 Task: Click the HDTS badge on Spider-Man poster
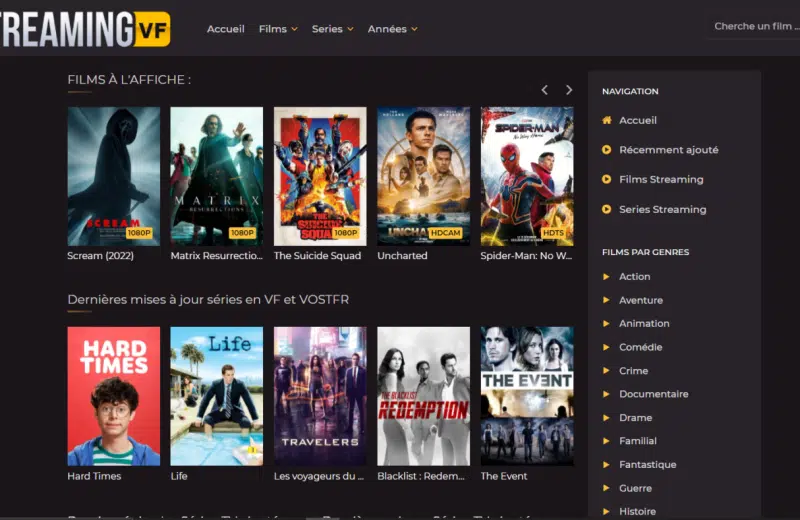click(x=554, y=233)
